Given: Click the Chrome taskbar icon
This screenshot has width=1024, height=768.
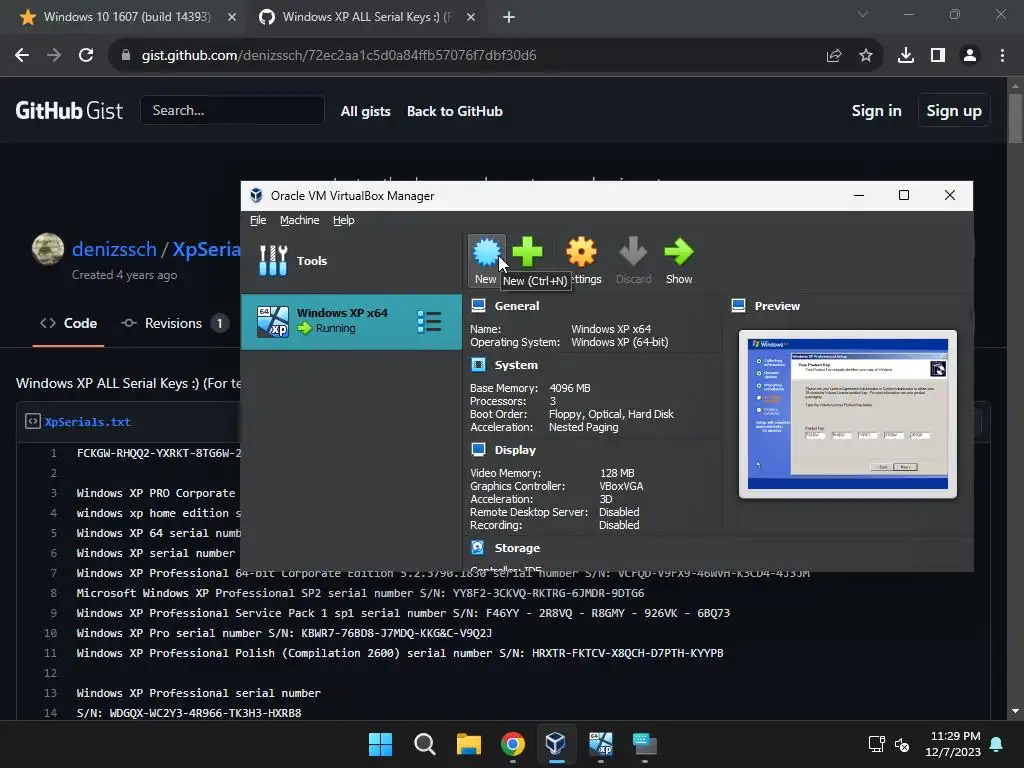Looking at the screenshot, I should tap(513, 744).
